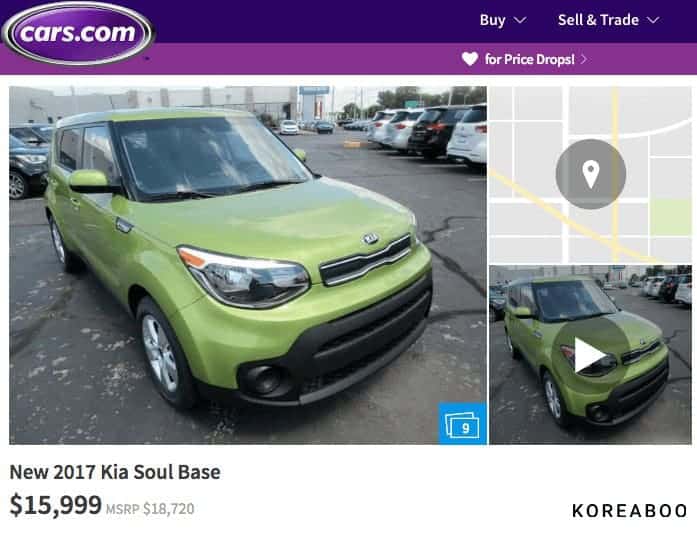Click the MSRP $18,720 text
The width and height of the screenshot is (697, 539).
(x=150, y=509)
